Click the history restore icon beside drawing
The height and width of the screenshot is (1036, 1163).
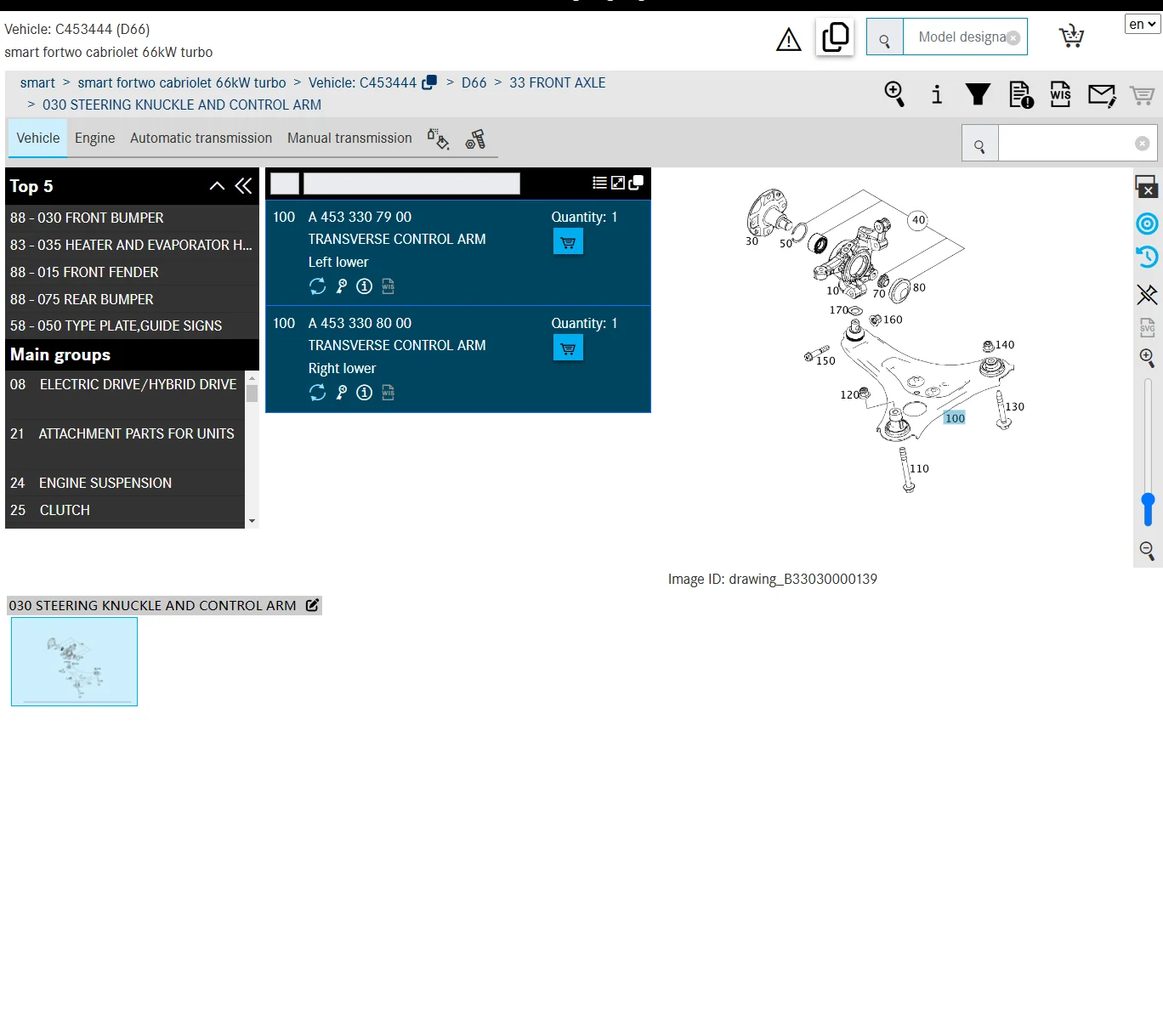pyautogui.click(x=1147, y=257)
